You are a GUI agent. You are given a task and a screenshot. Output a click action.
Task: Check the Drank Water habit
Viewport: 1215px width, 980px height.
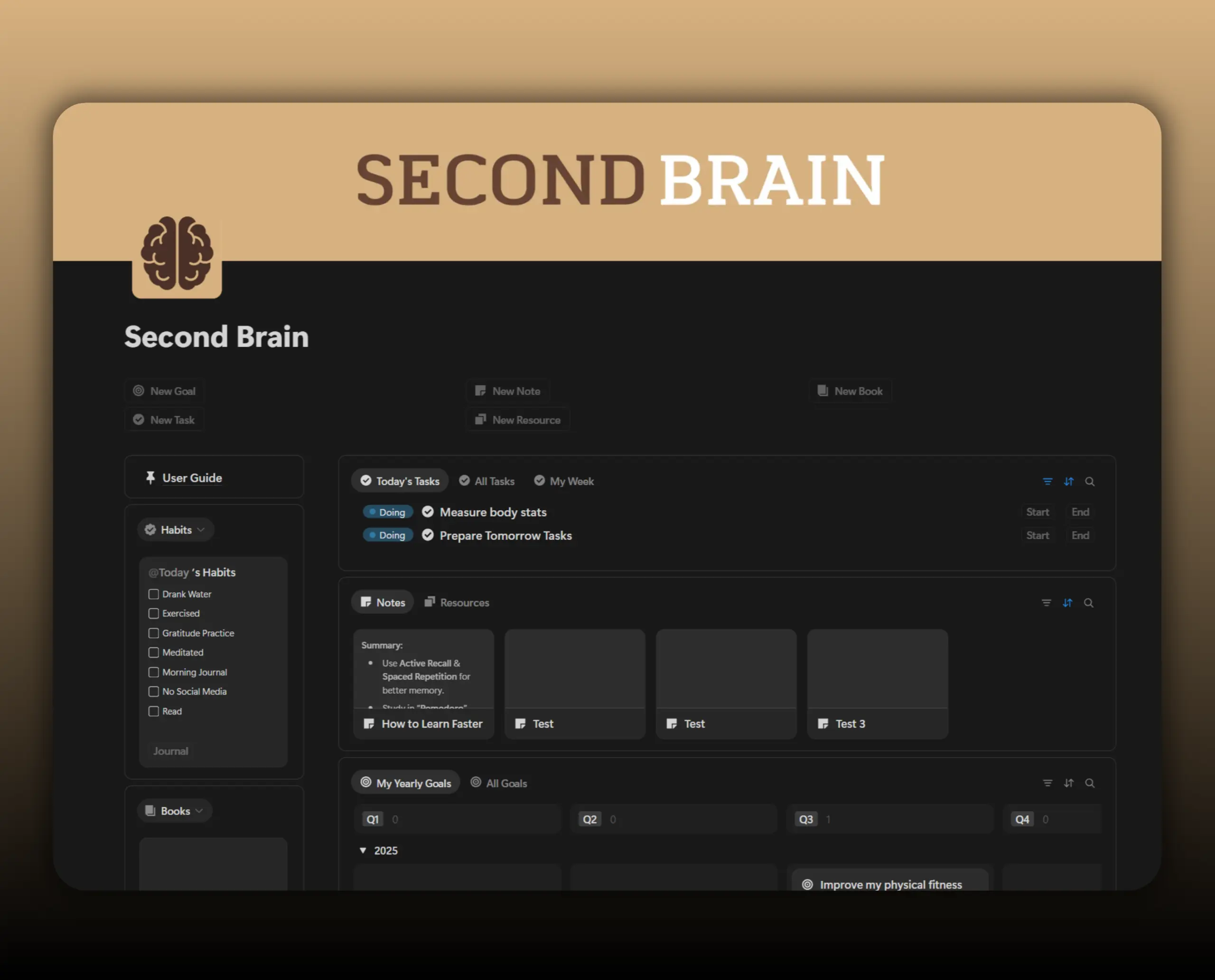tap(153, 594)
